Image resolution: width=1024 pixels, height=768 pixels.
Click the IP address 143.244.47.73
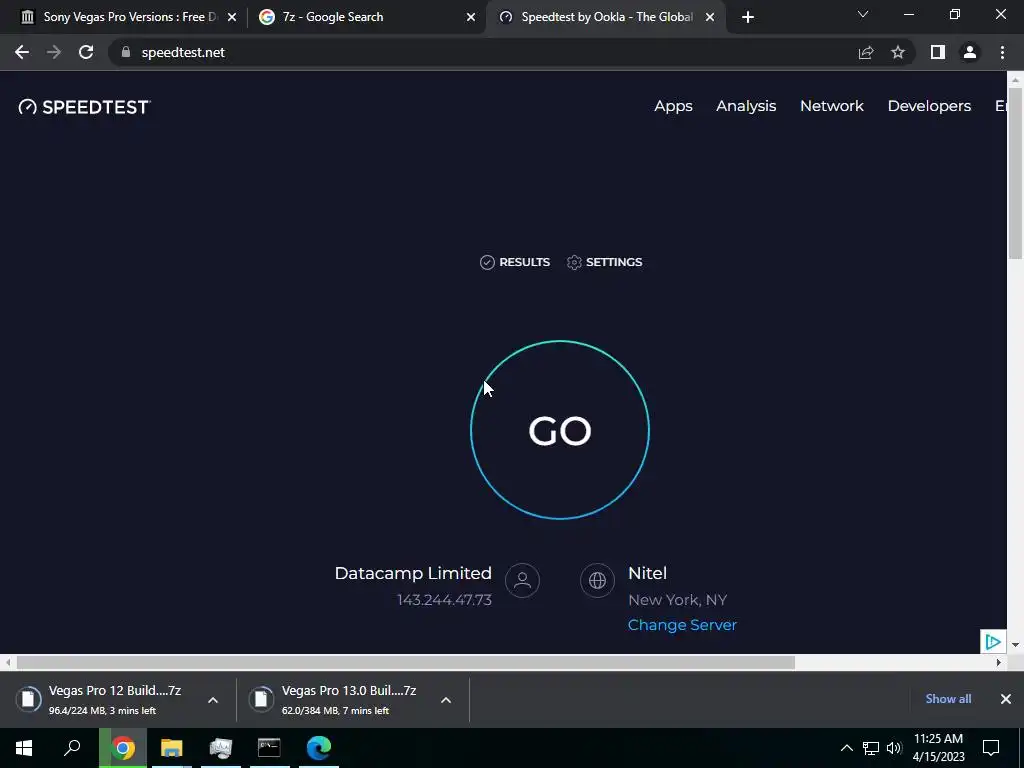pos(444,600)
